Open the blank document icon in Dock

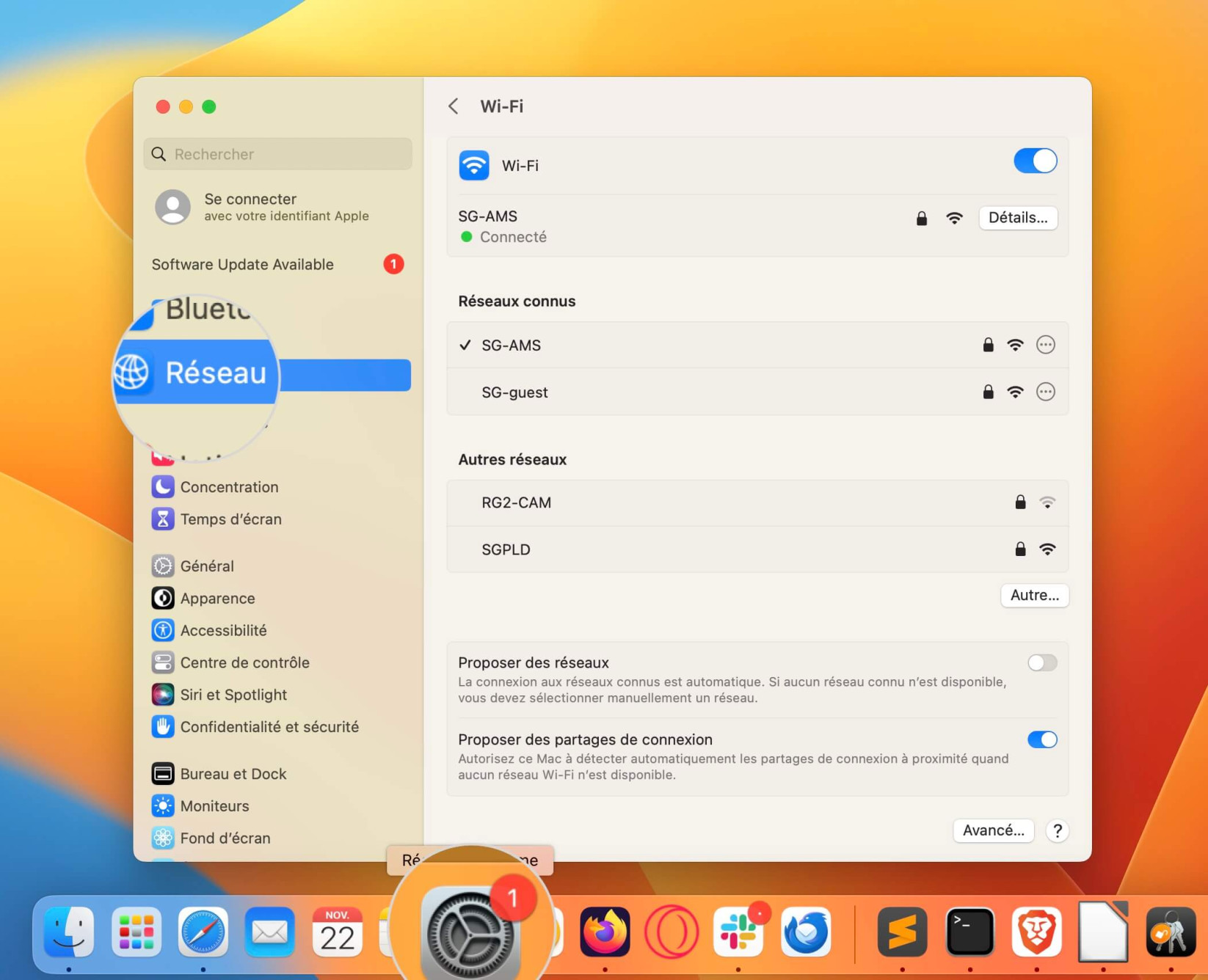click(1103, 932)
